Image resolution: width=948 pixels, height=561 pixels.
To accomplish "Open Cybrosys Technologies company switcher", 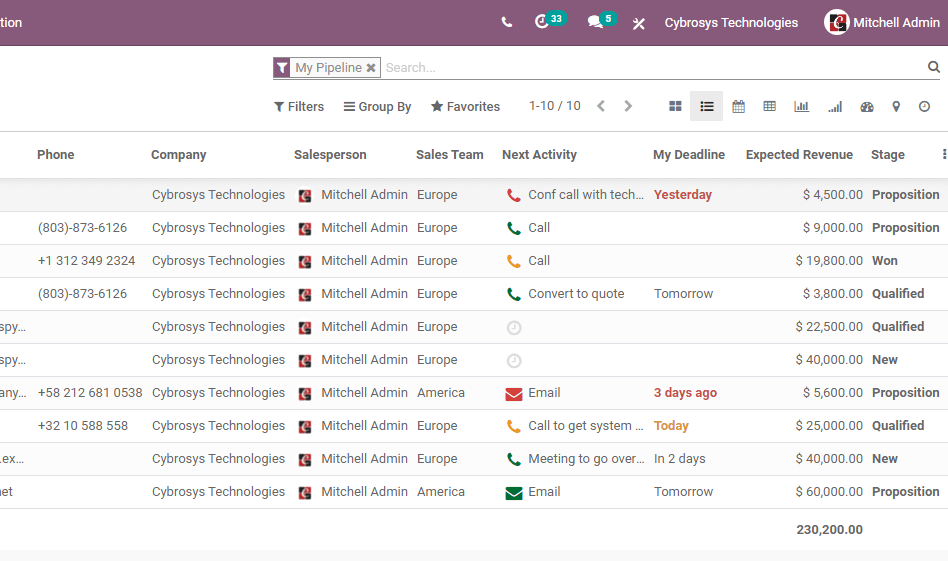I will coord(731,22).
